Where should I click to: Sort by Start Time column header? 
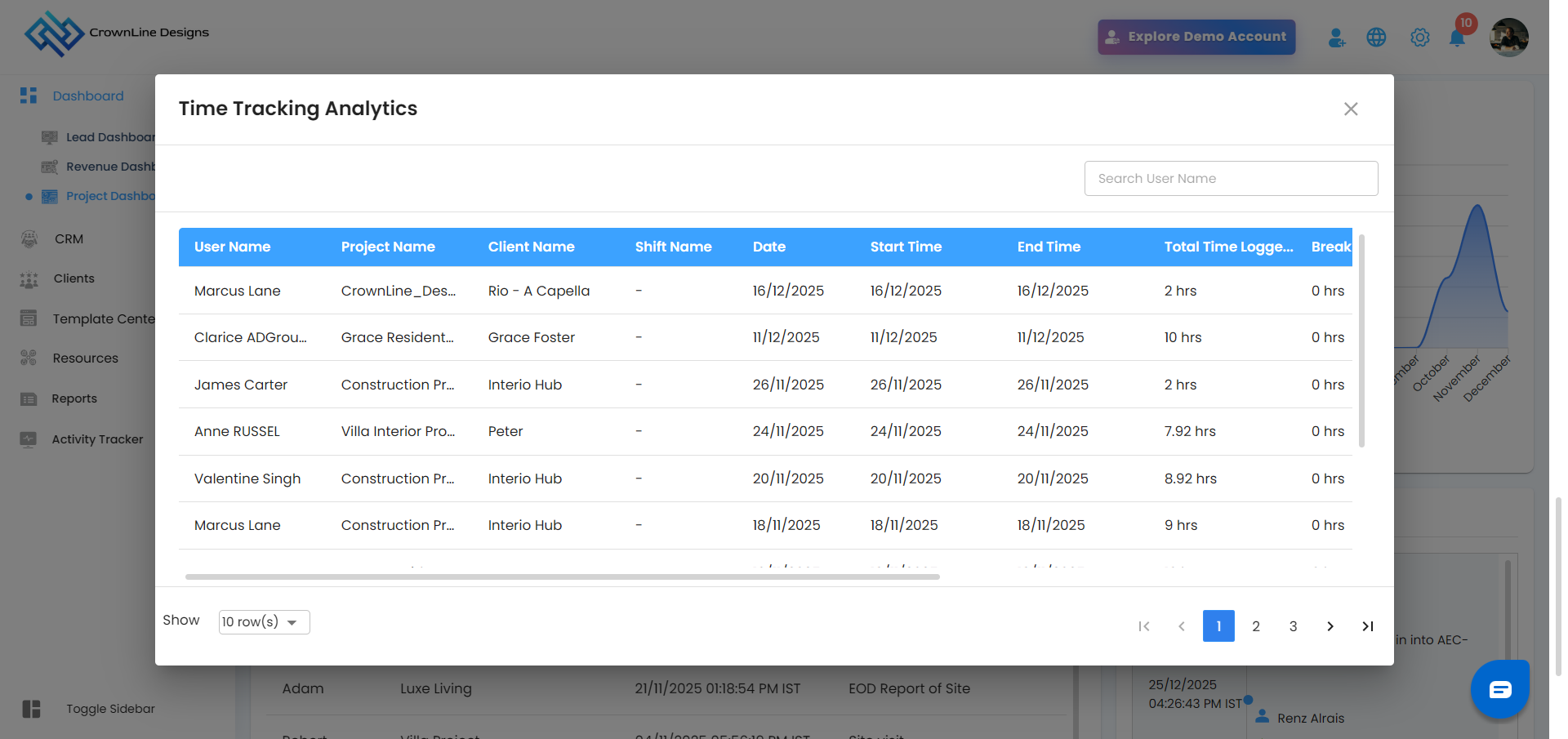click(906, 247)
